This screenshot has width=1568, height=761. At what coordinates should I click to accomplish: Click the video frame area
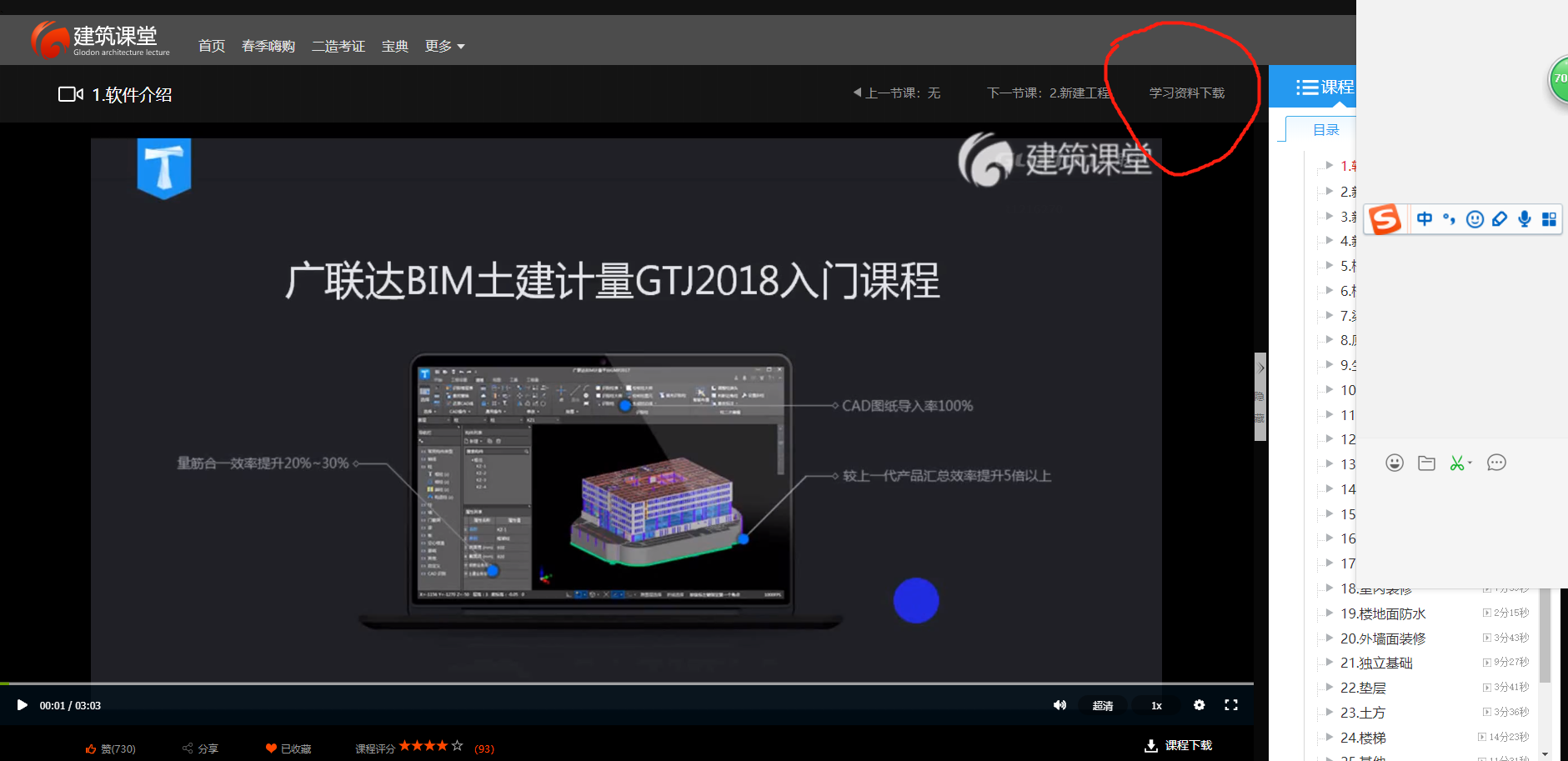point(626,408)
